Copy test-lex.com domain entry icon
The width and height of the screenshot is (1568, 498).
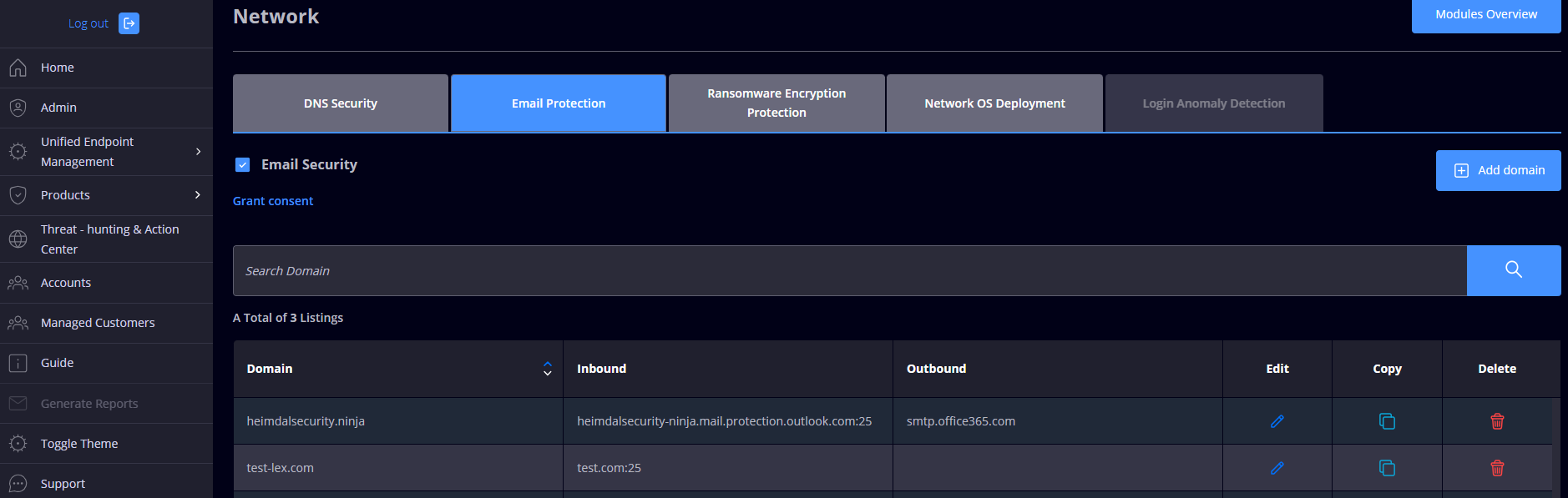coord(1387,468)
